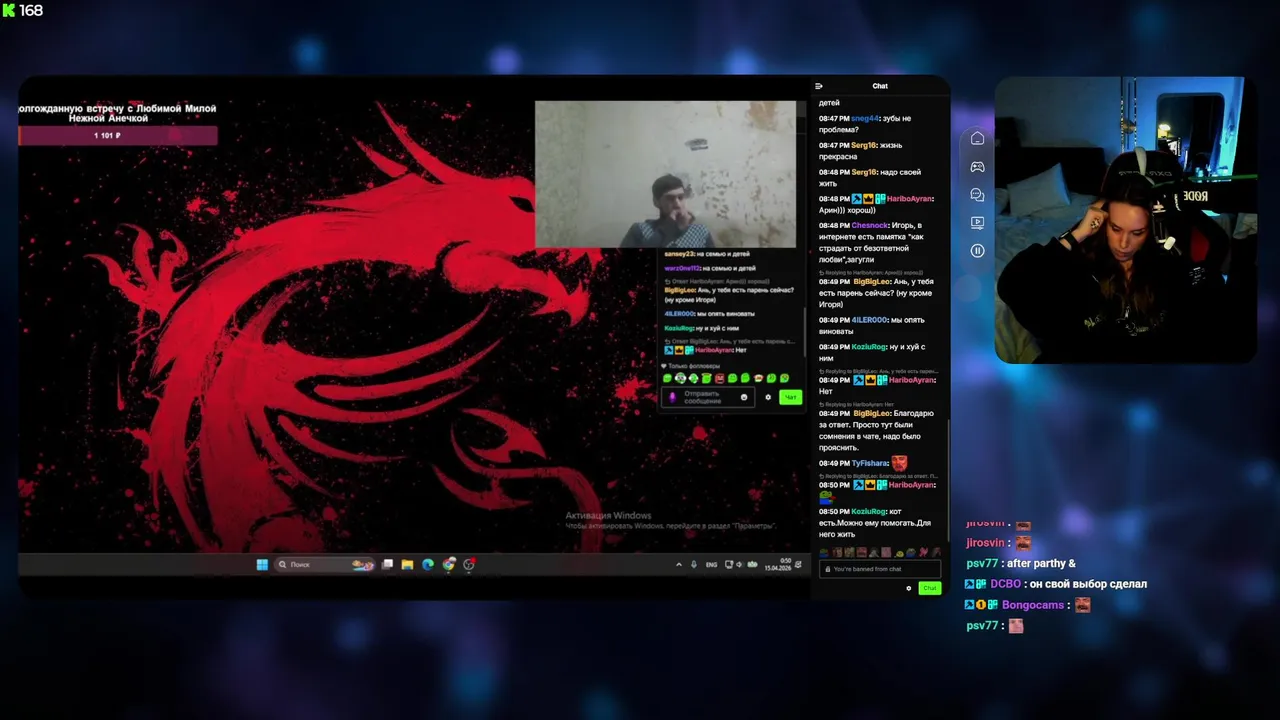This screenshot has height=720, width=1280.
Task: Click the green 'Чат' button in embedded chat
Action: point(790,397)
